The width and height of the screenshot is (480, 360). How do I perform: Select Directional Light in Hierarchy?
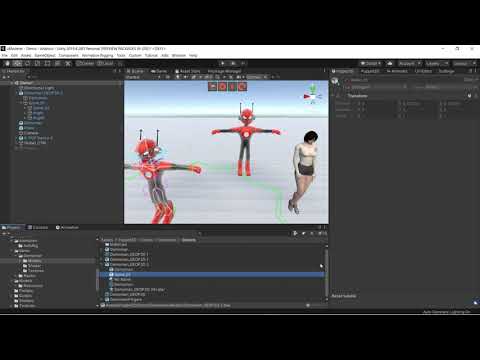pyautogui.click(x=39, y=88)
